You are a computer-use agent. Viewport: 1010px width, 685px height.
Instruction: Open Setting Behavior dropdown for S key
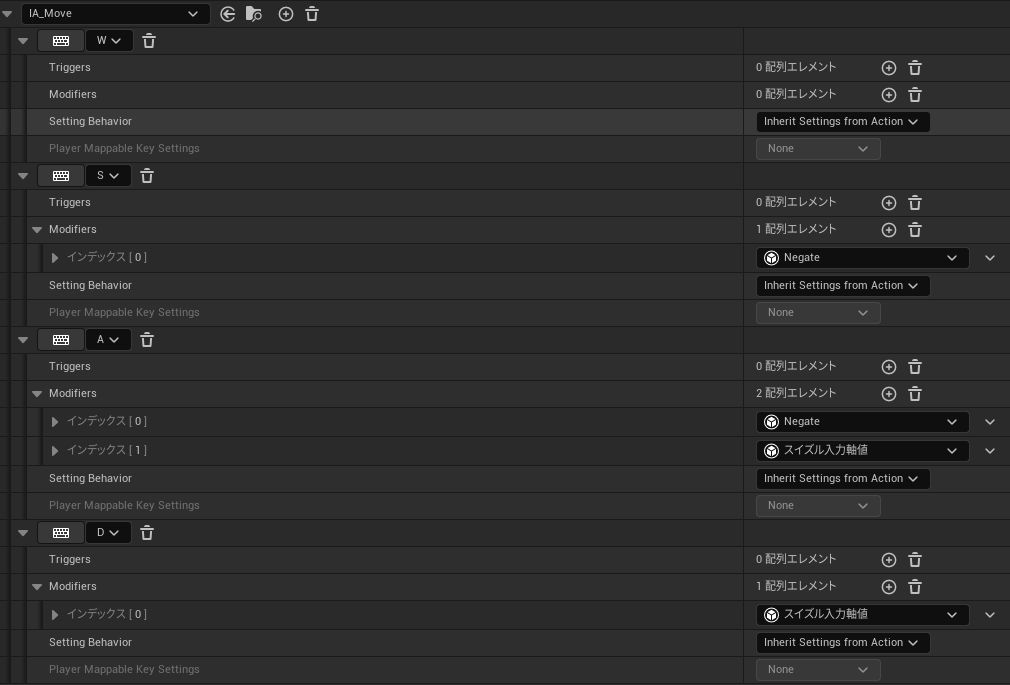[843, 285]
